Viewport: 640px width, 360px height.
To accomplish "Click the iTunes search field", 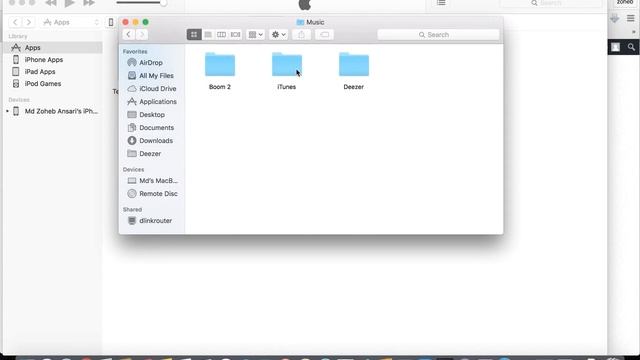I will (x=551, y=3).
